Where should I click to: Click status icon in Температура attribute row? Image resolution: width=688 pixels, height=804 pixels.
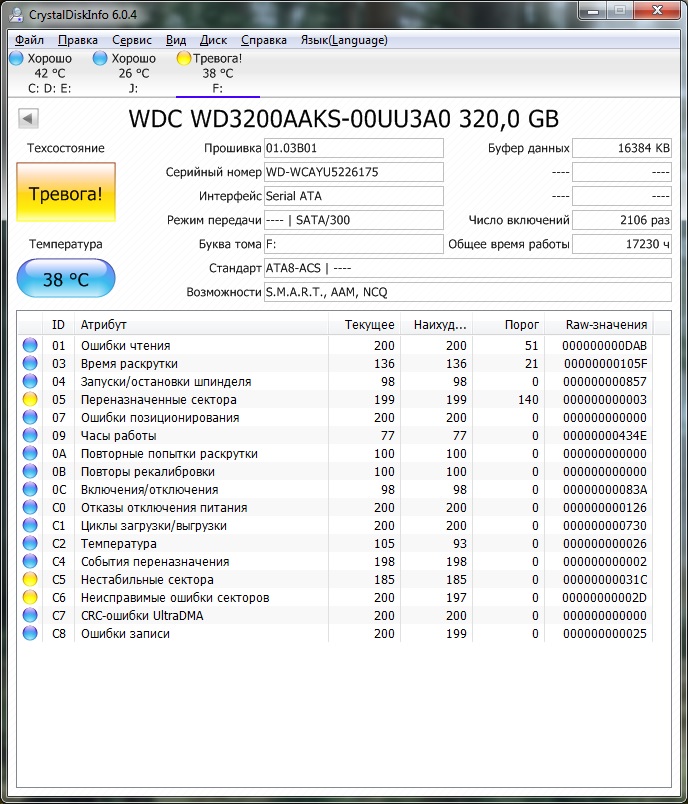(x=30, y=543)
